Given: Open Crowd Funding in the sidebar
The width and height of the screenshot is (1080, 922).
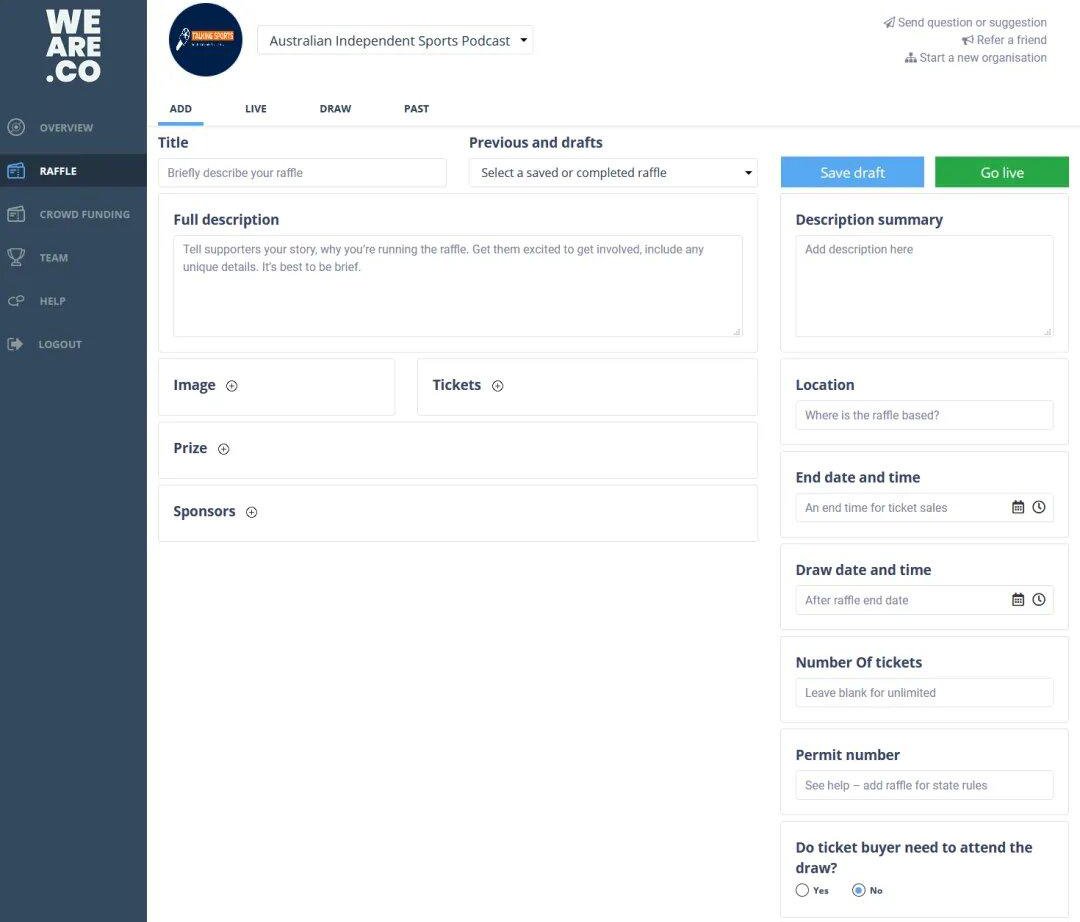Looking at the screenshot, I should 84,214.
